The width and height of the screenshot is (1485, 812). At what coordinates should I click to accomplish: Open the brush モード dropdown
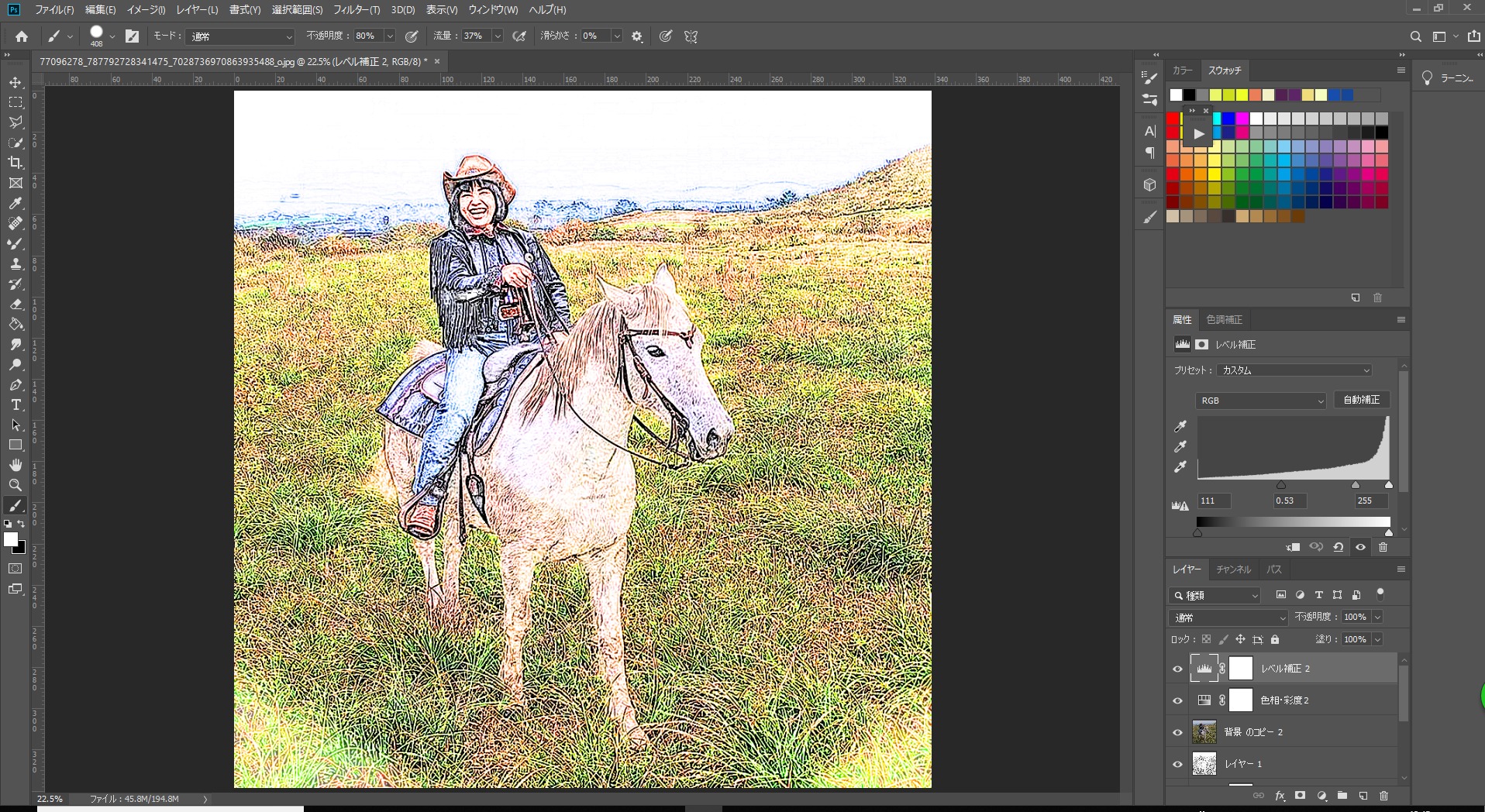(x=241, y=36)
